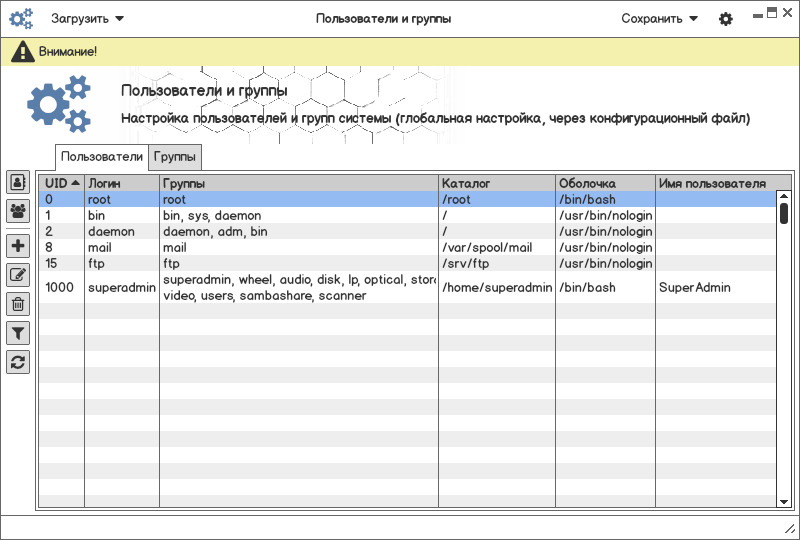Open settings gear in title bar
This screenshot has width=800, height=540.
point(726,19)
